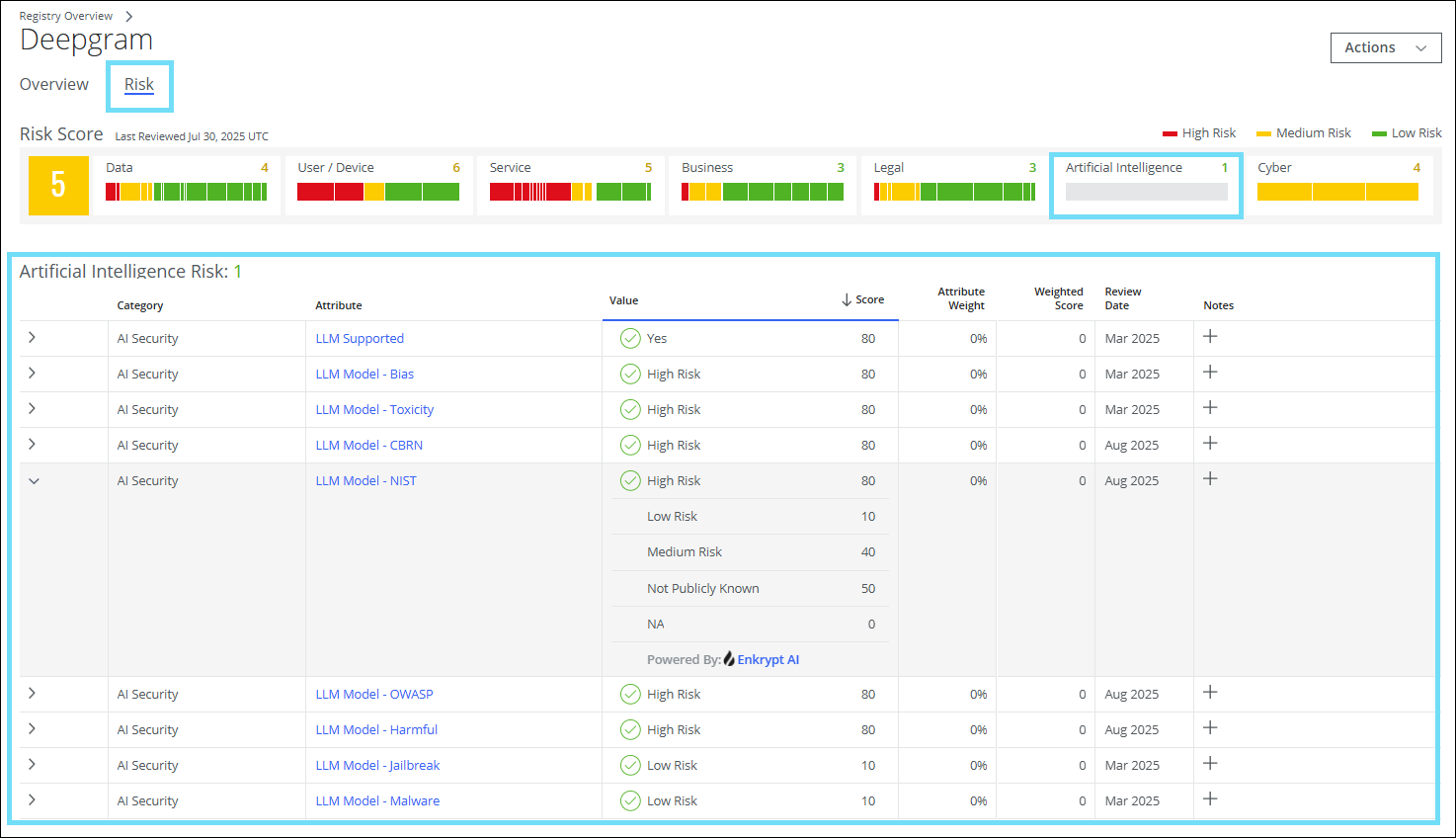Open the Enkrypt AI link
1456x838 pixels.
point(768,660)
